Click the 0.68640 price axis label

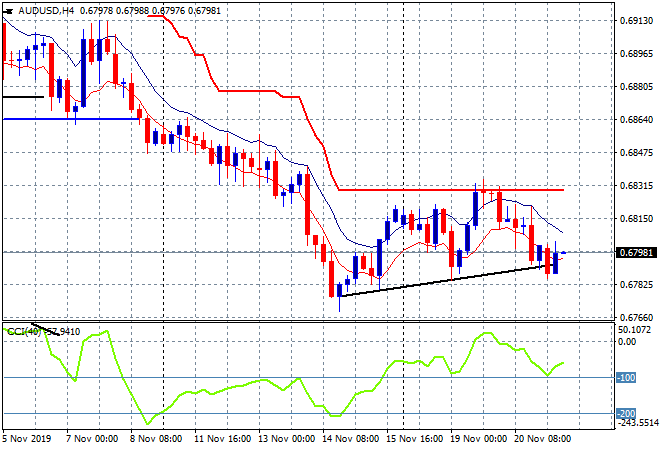coord(637,120)
